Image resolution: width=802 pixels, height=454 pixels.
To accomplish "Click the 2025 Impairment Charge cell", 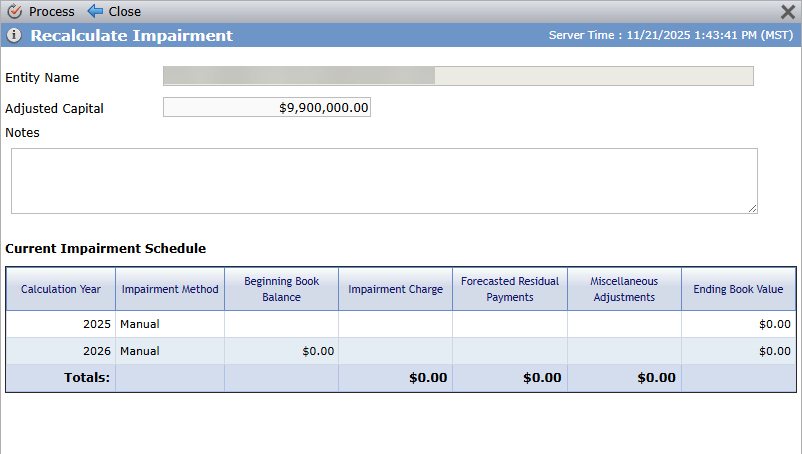I will click(x=395, y=324).
